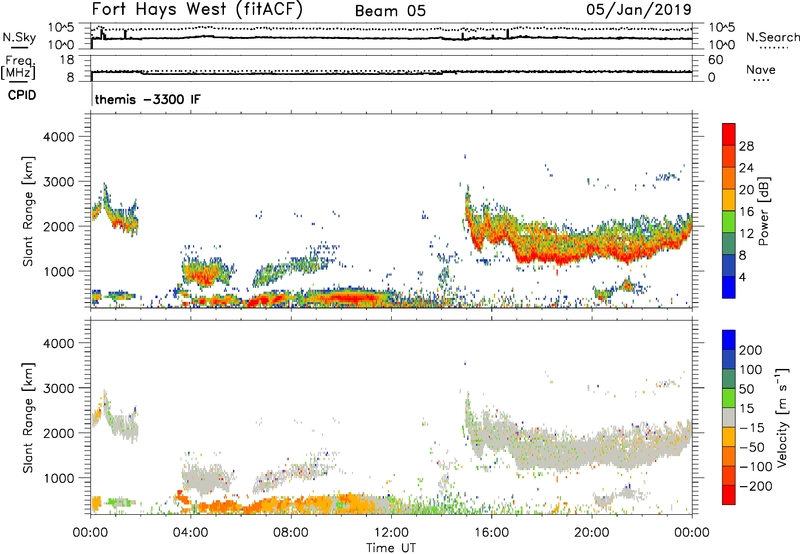Click the top red segment of Power colorbar
Image resolution: width=800 pixels, height=554 pixels.
(729, 134)
